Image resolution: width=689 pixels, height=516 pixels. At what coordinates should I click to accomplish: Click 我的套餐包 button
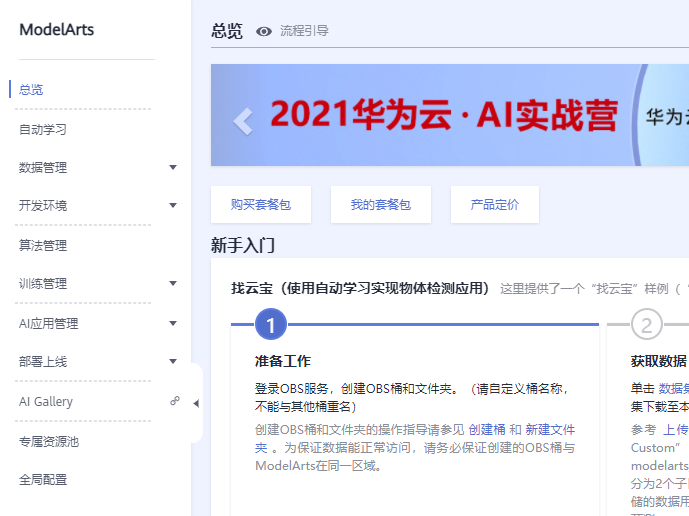click(381, 204)
